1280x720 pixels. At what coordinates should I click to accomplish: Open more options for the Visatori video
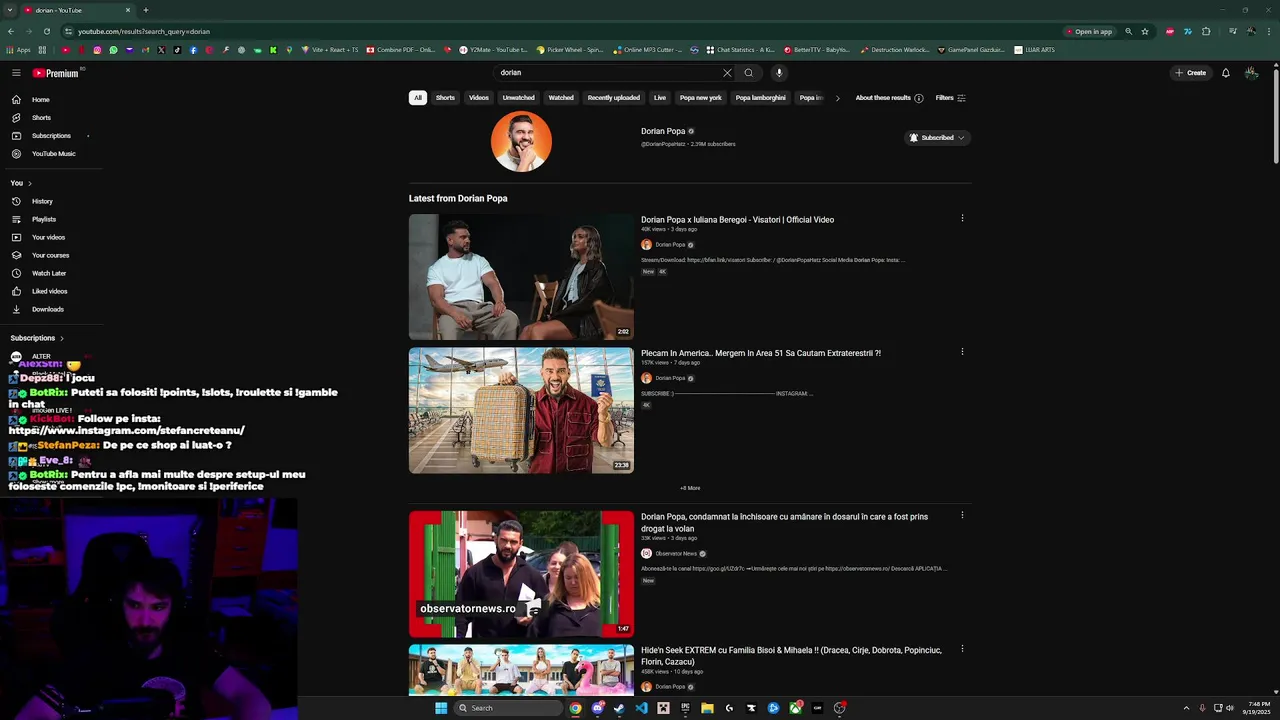[962, 218]
